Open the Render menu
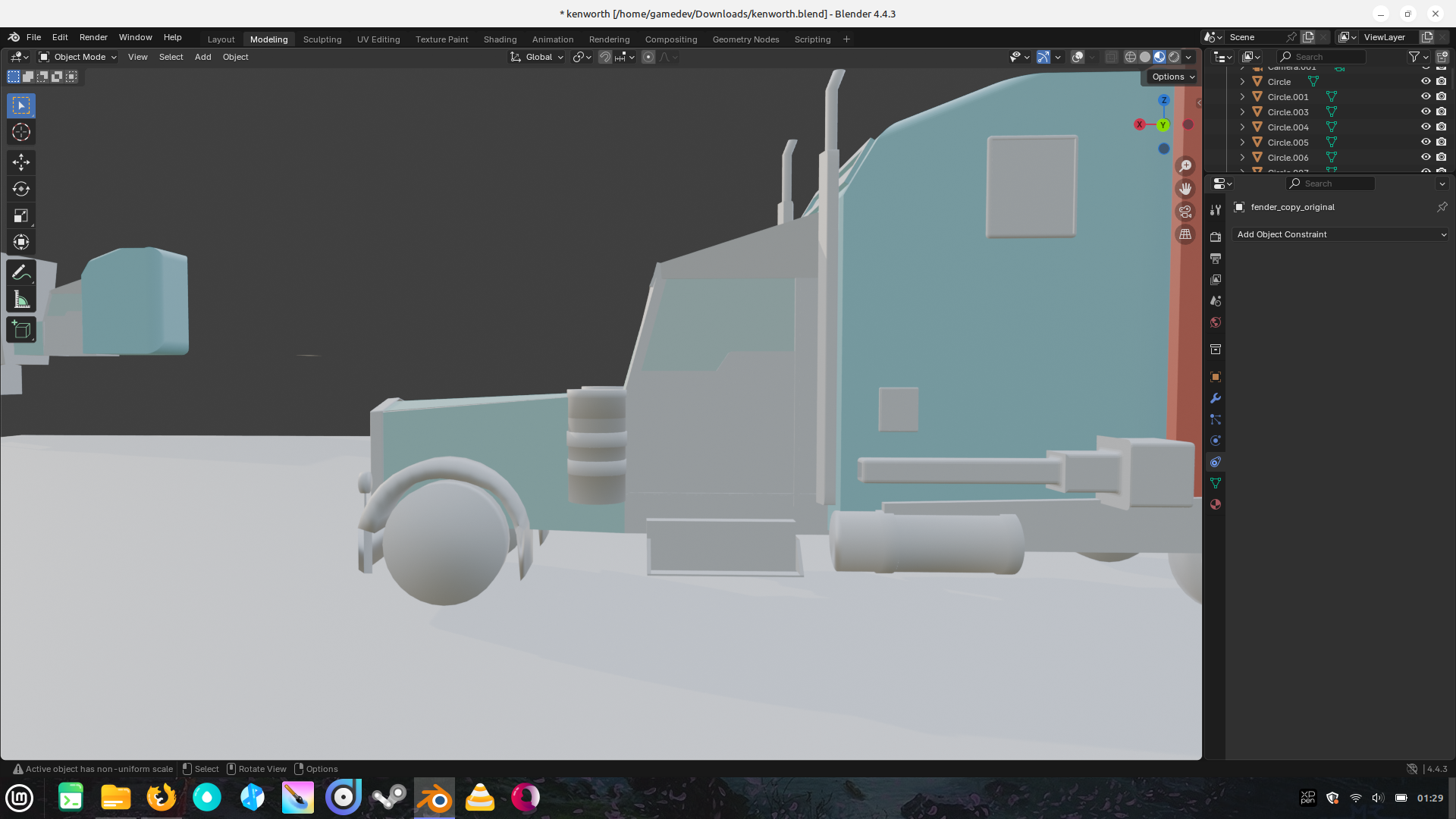This screenshot has height=819, width=1456. tap(93, 37)
